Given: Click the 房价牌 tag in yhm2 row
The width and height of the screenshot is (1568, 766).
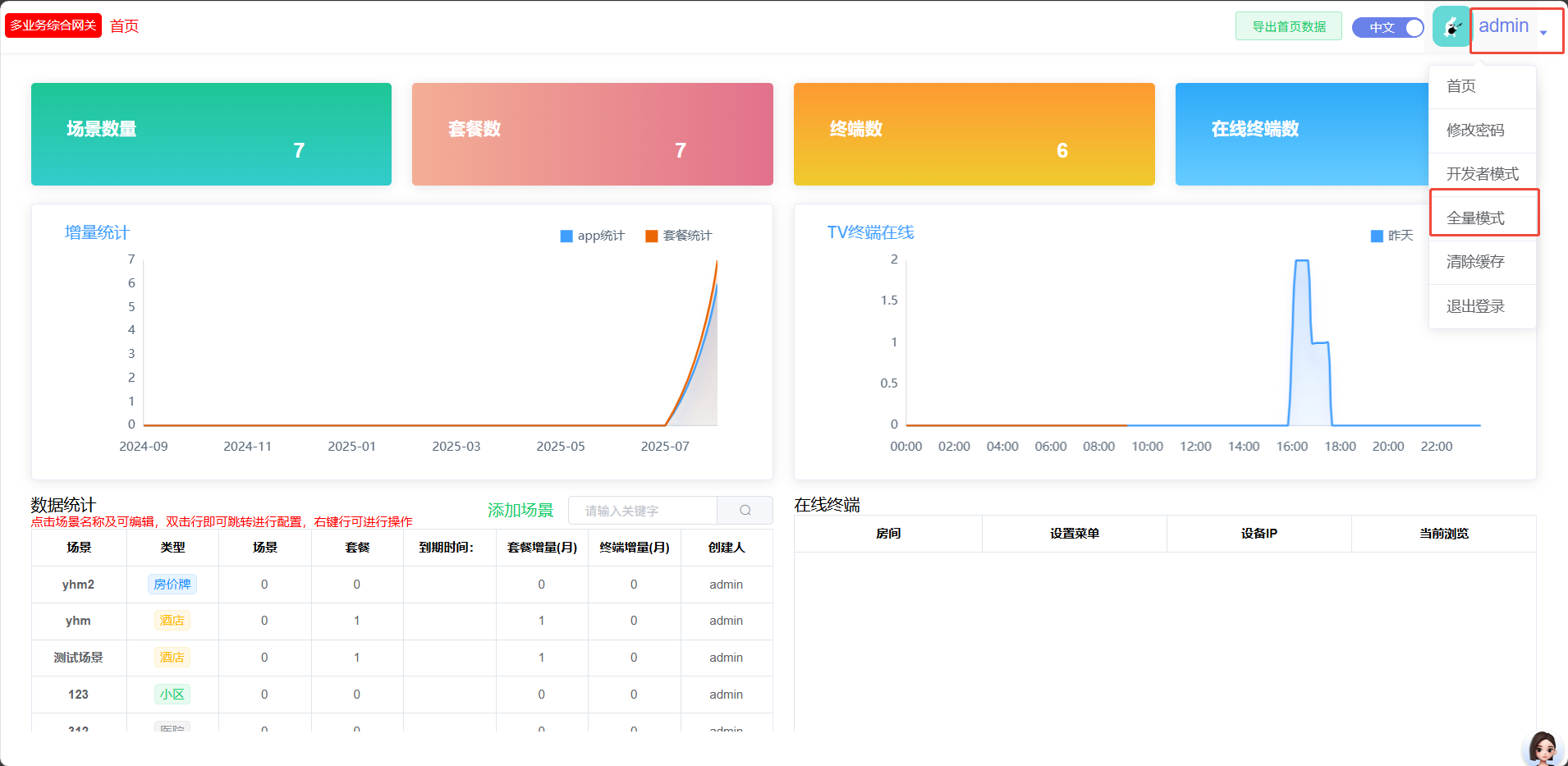Looking at the screenshot, I should click(x=172, y=585).
